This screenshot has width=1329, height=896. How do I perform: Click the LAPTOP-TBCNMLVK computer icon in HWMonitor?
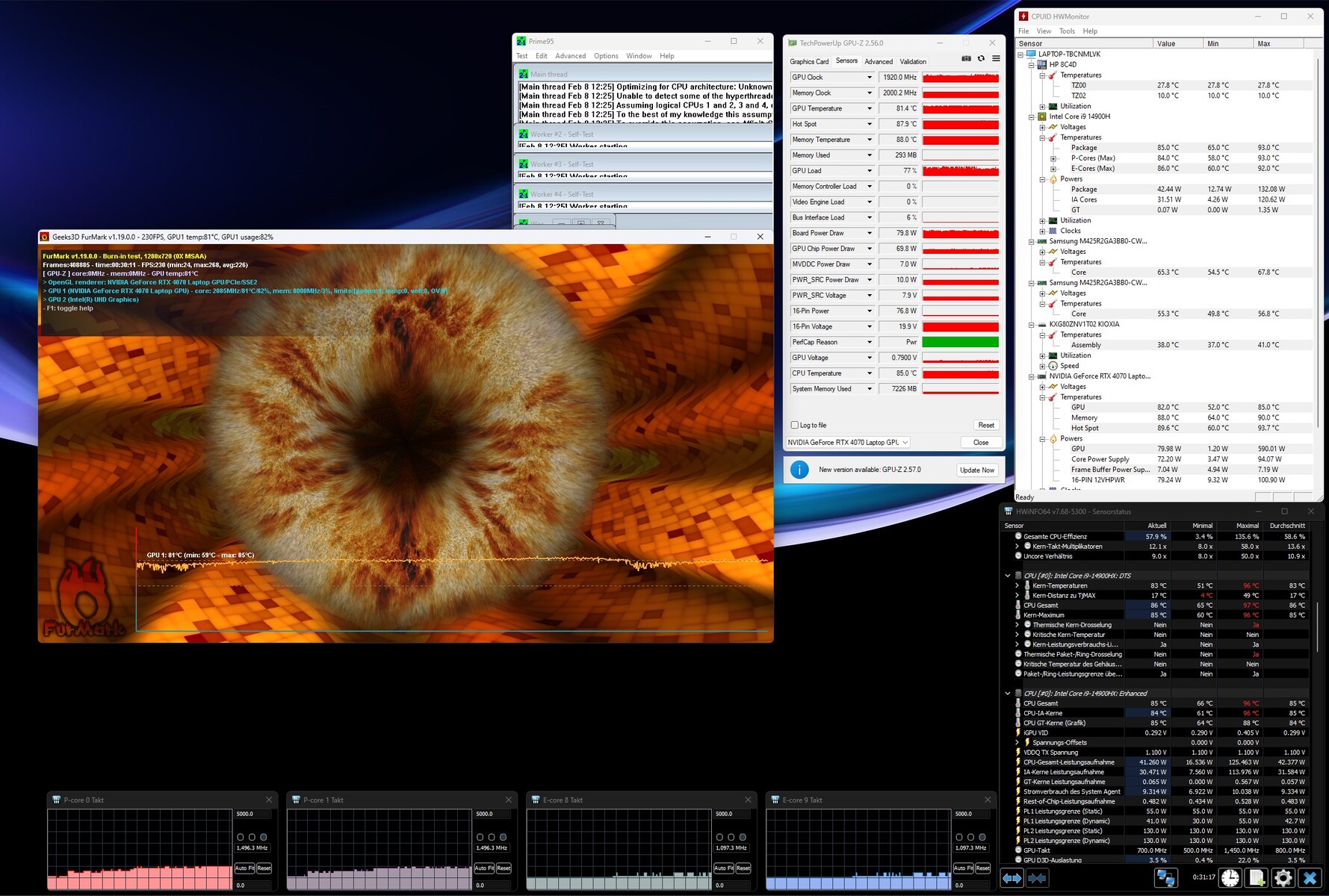coord(1032,54)
